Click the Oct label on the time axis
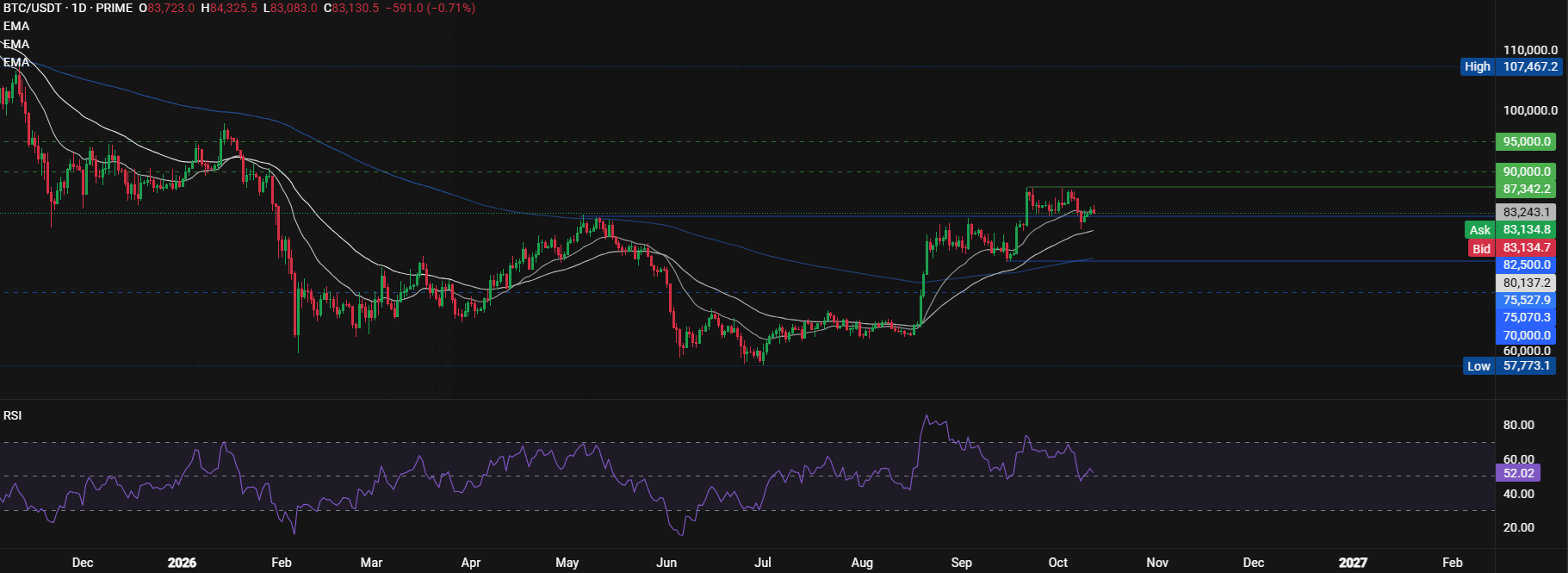Screen dimensions: 1568x573 coord(1058,563)
